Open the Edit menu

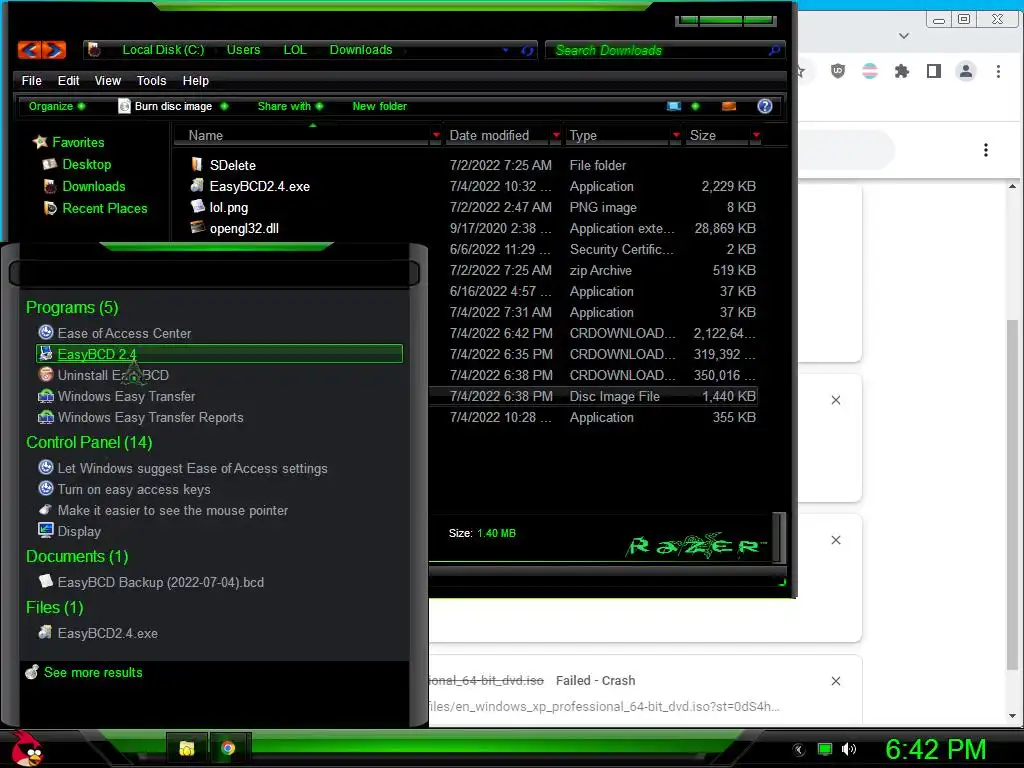tap(68, 80)
